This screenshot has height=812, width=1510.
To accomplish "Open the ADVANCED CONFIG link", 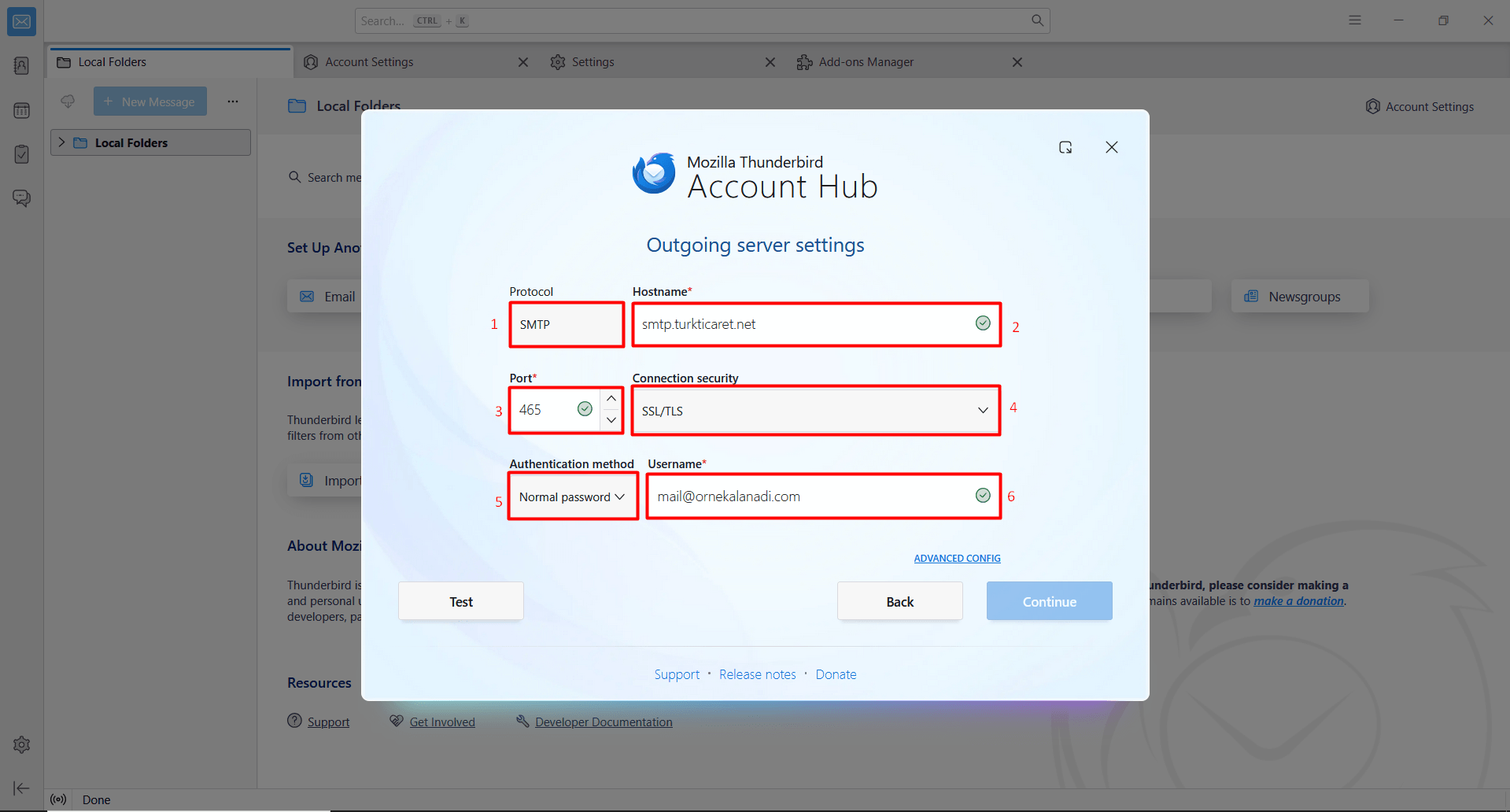I will pos(957,558).
